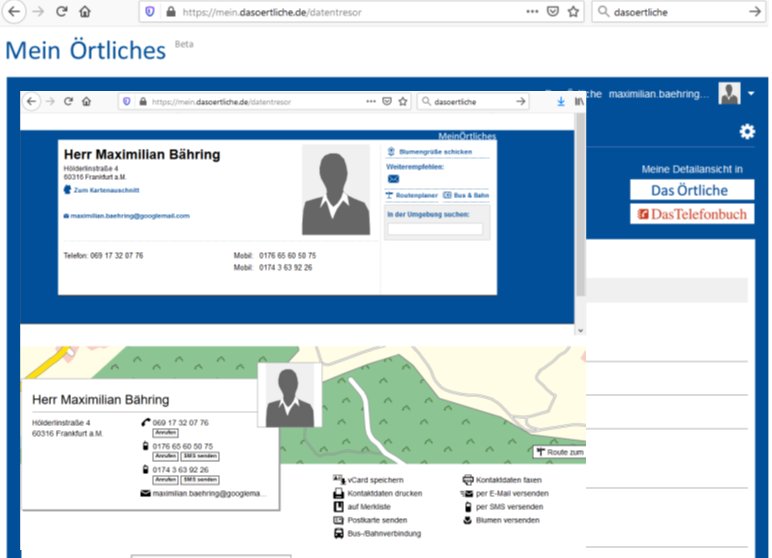The width and height of the screenshot is (772, 558).
Task: Click Postkarte senden option
Action: click(x=371, y=520)
